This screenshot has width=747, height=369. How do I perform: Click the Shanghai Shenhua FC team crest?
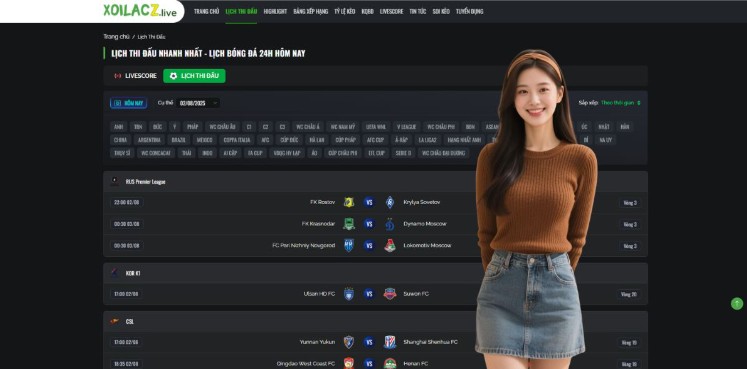pyautogui.click(x=390, y=342)
